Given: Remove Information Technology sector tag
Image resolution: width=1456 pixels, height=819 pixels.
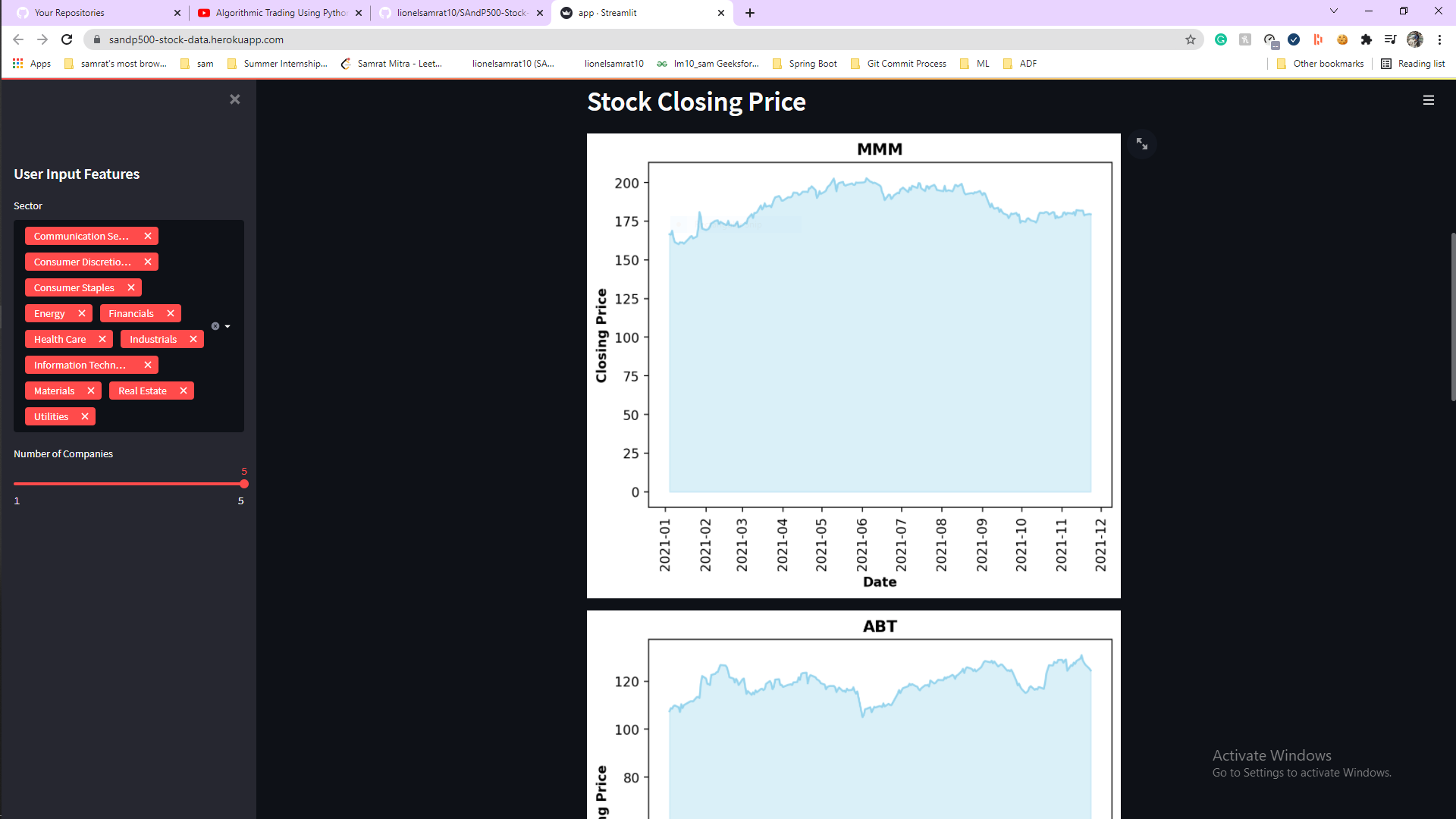Looking at the screenshot, I should (x=148, y=365).
